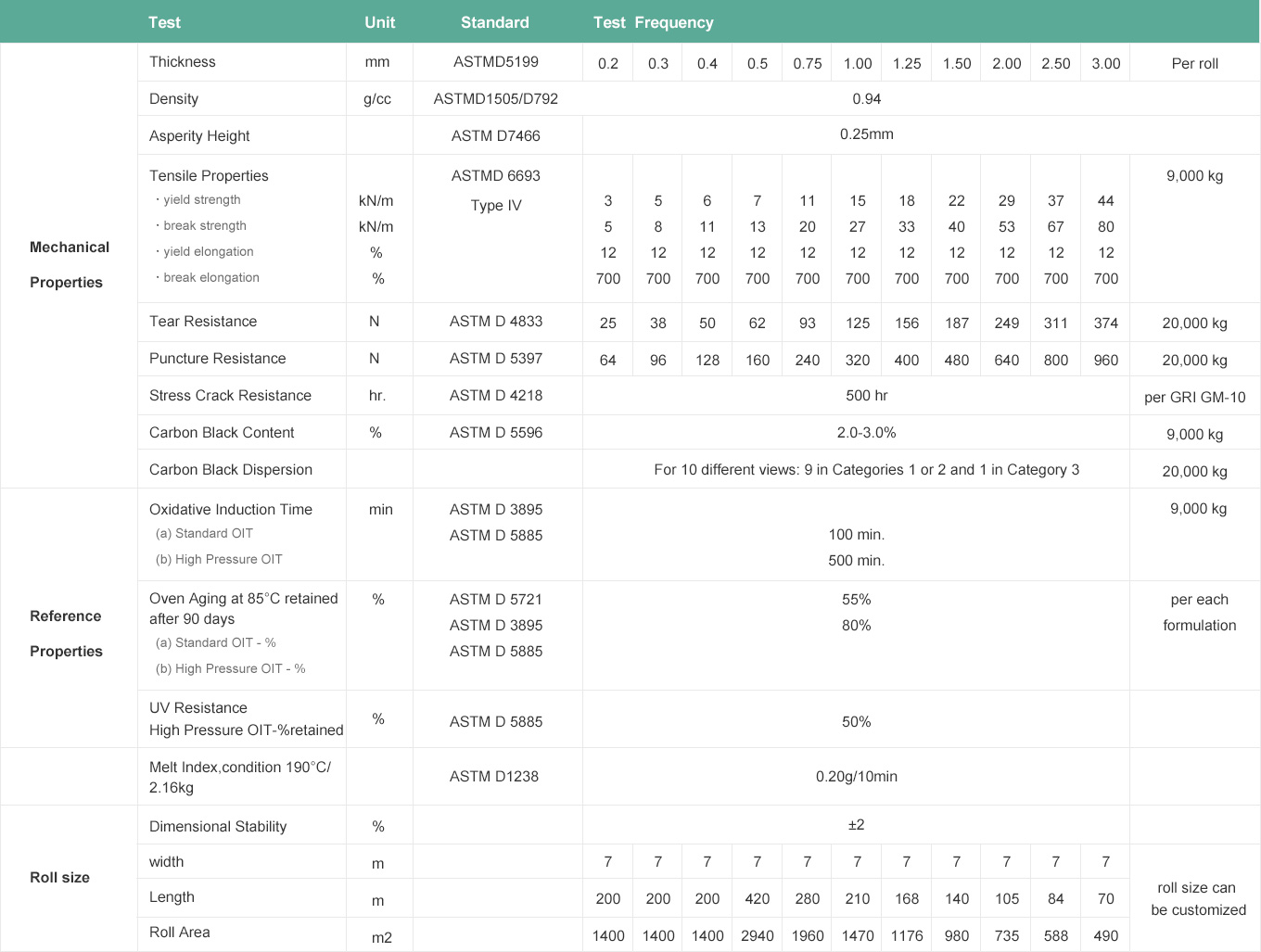The height and width of the screenshot is (952, 1261).
Task: Click the ASTMD1505/D792 standard cell
Action: coord(496,98)
